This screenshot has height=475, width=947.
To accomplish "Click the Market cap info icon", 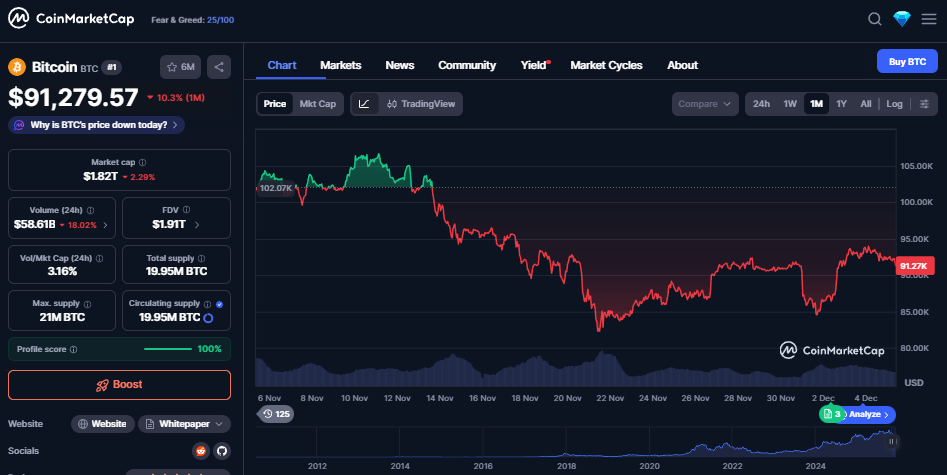I will tap(143, 163).
